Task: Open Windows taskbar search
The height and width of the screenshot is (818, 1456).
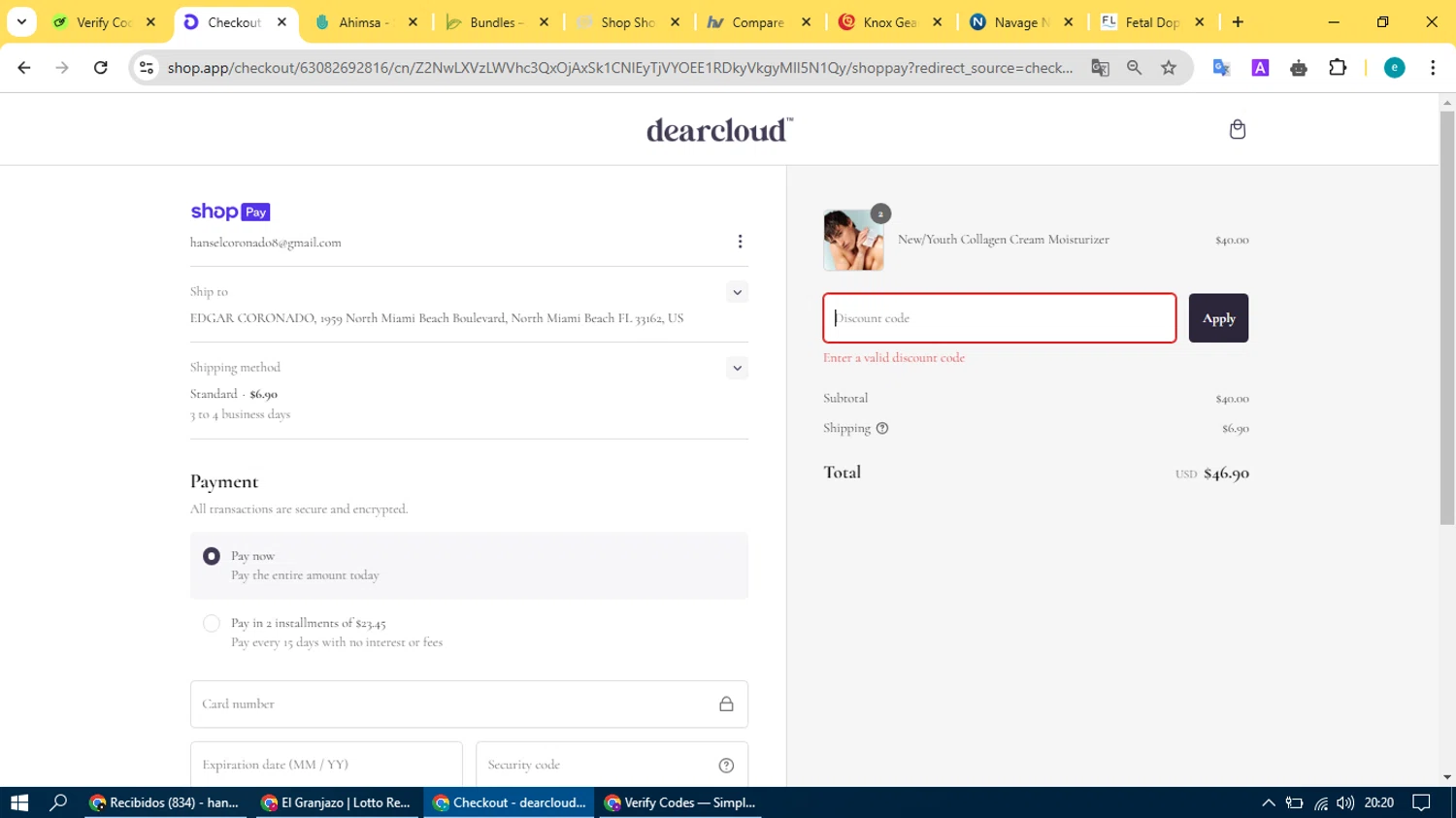Action: coord(58,802)
